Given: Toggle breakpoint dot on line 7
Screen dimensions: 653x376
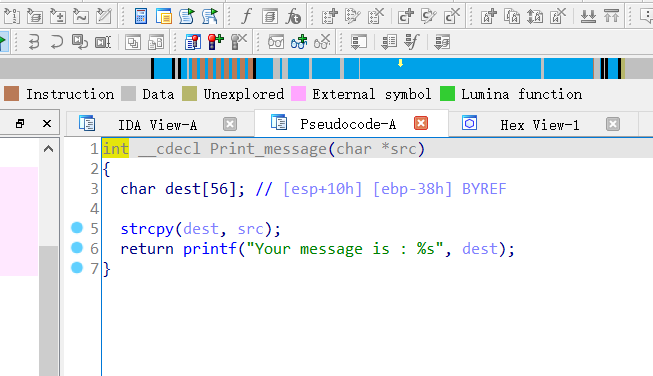Looking at the screenshot, I should click(77, 267).
